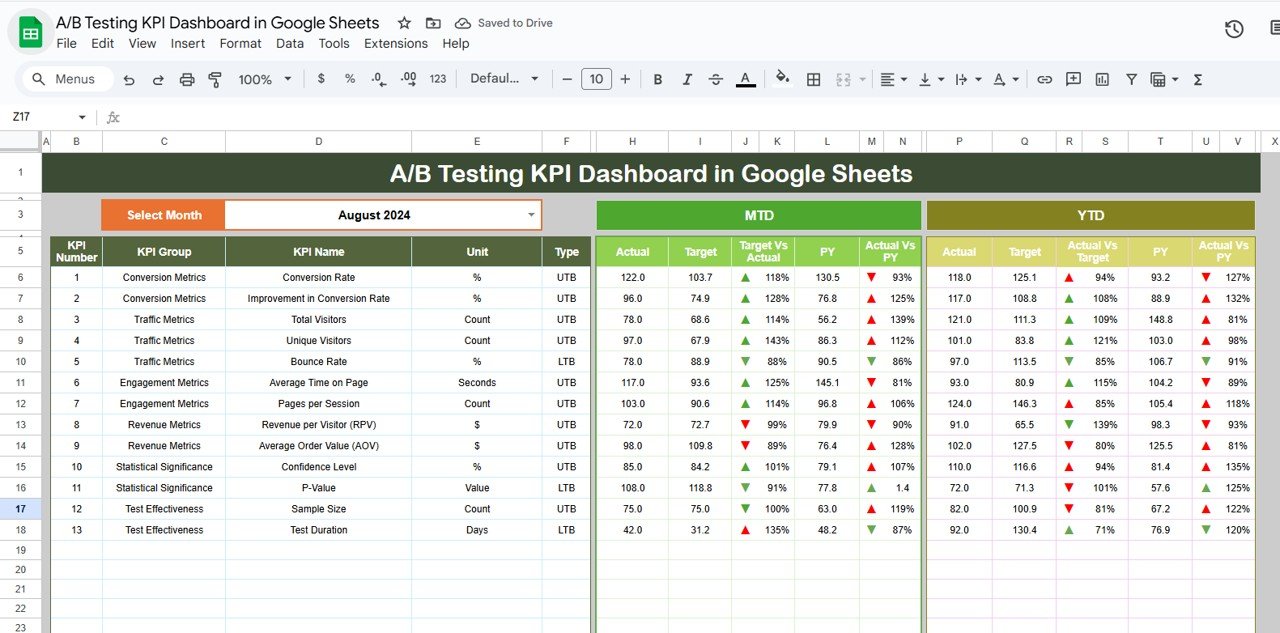The image size is (1280, 633).
Task: Open the font family dropdown
Action: (x=504, y=79)
